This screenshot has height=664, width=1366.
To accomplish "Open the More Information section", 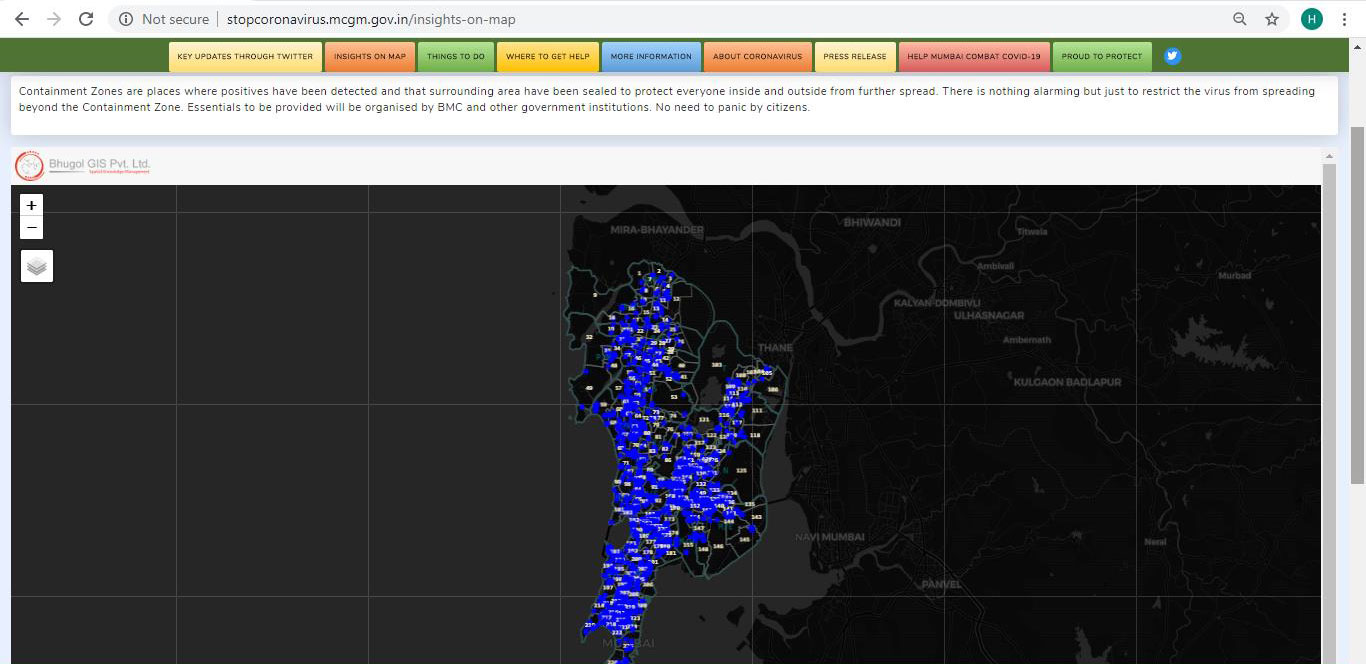I will [650, 56].
